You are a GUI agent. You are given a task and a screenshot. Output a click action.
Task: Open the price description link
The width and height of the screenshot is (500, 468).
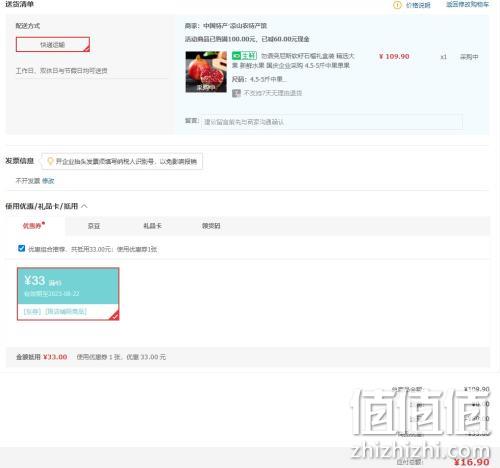click(x=418, y=5)
